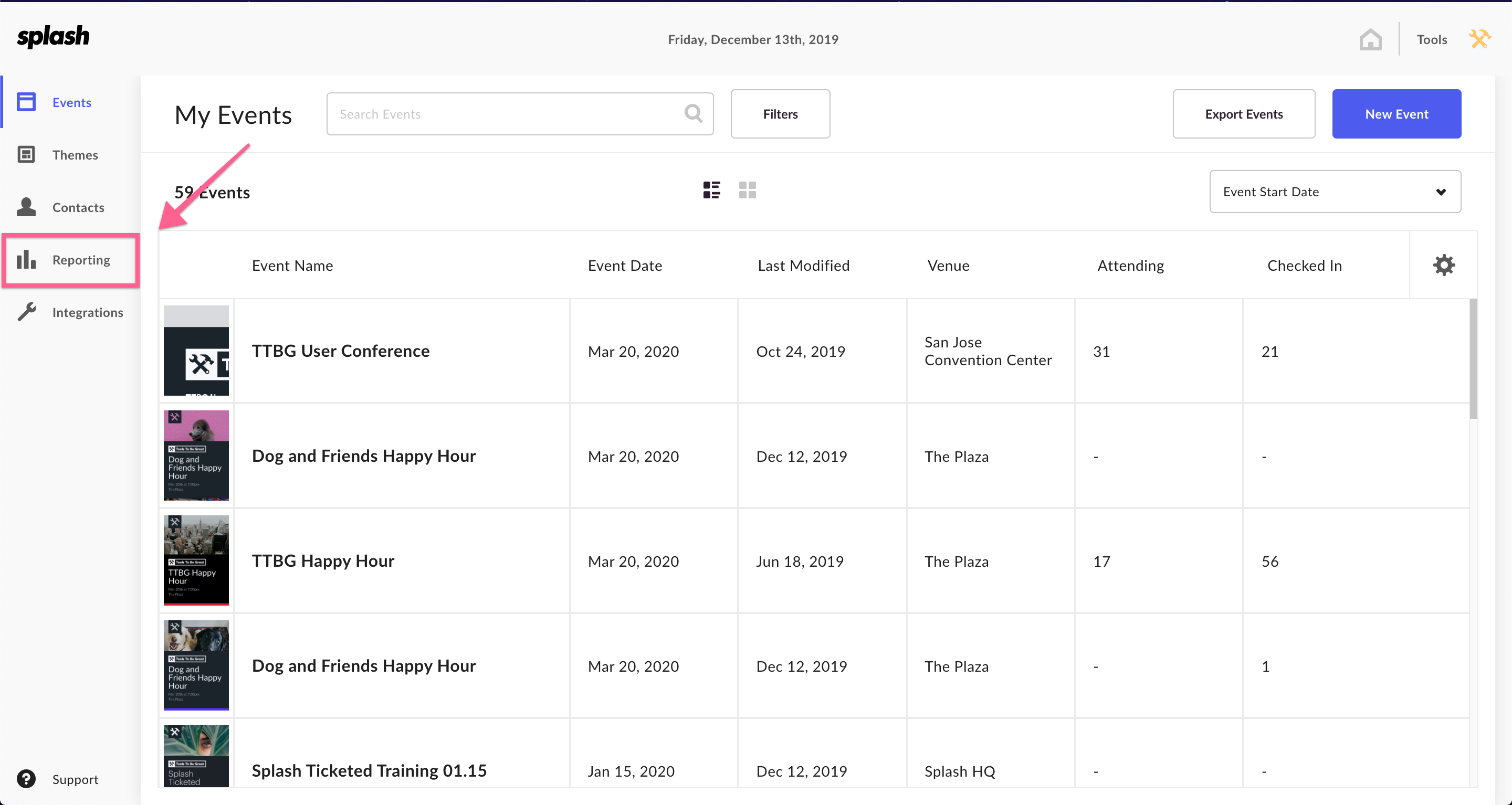This screenshot has width=1512, height=805.
Task: Switch to grid view layout
Action: click(747, 190)
